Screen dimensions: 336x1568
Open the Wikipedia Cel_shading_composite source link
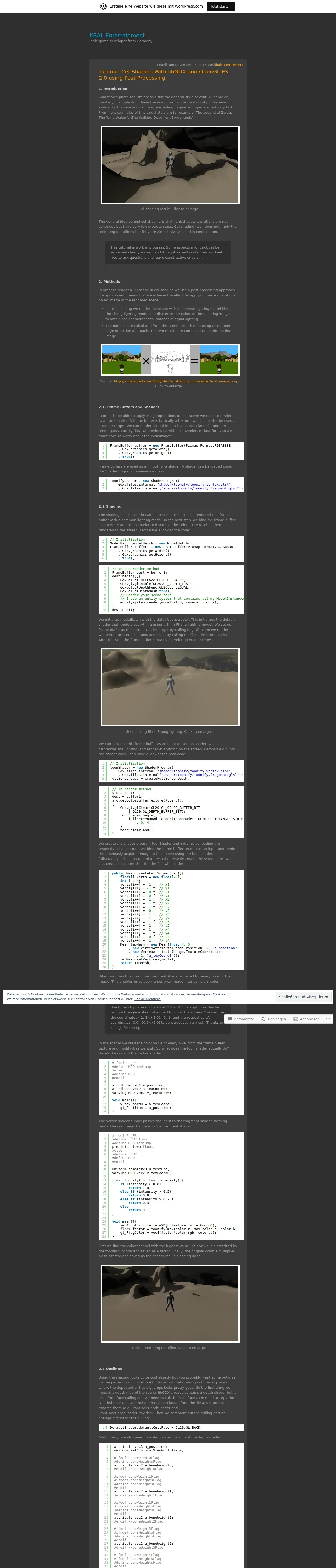coord(176,381)
